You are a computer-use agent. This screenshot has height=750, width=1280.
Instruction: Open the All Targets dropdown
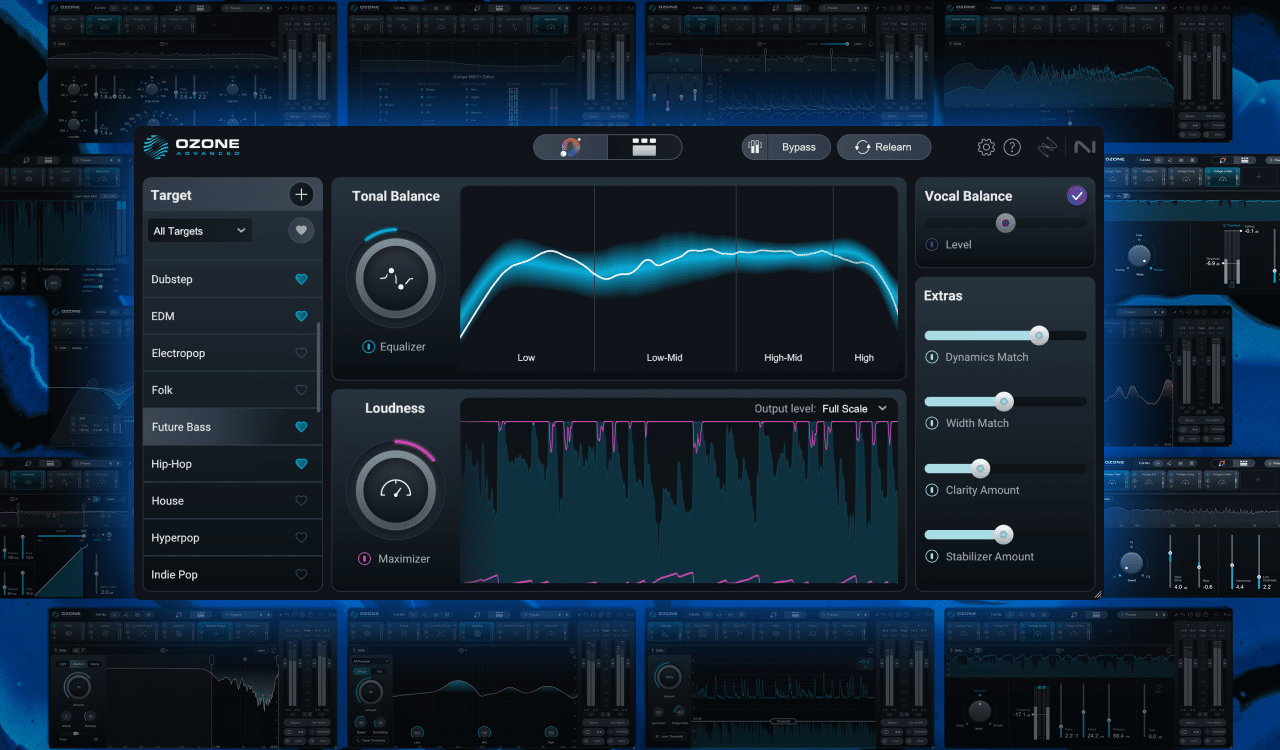(199, 230)
